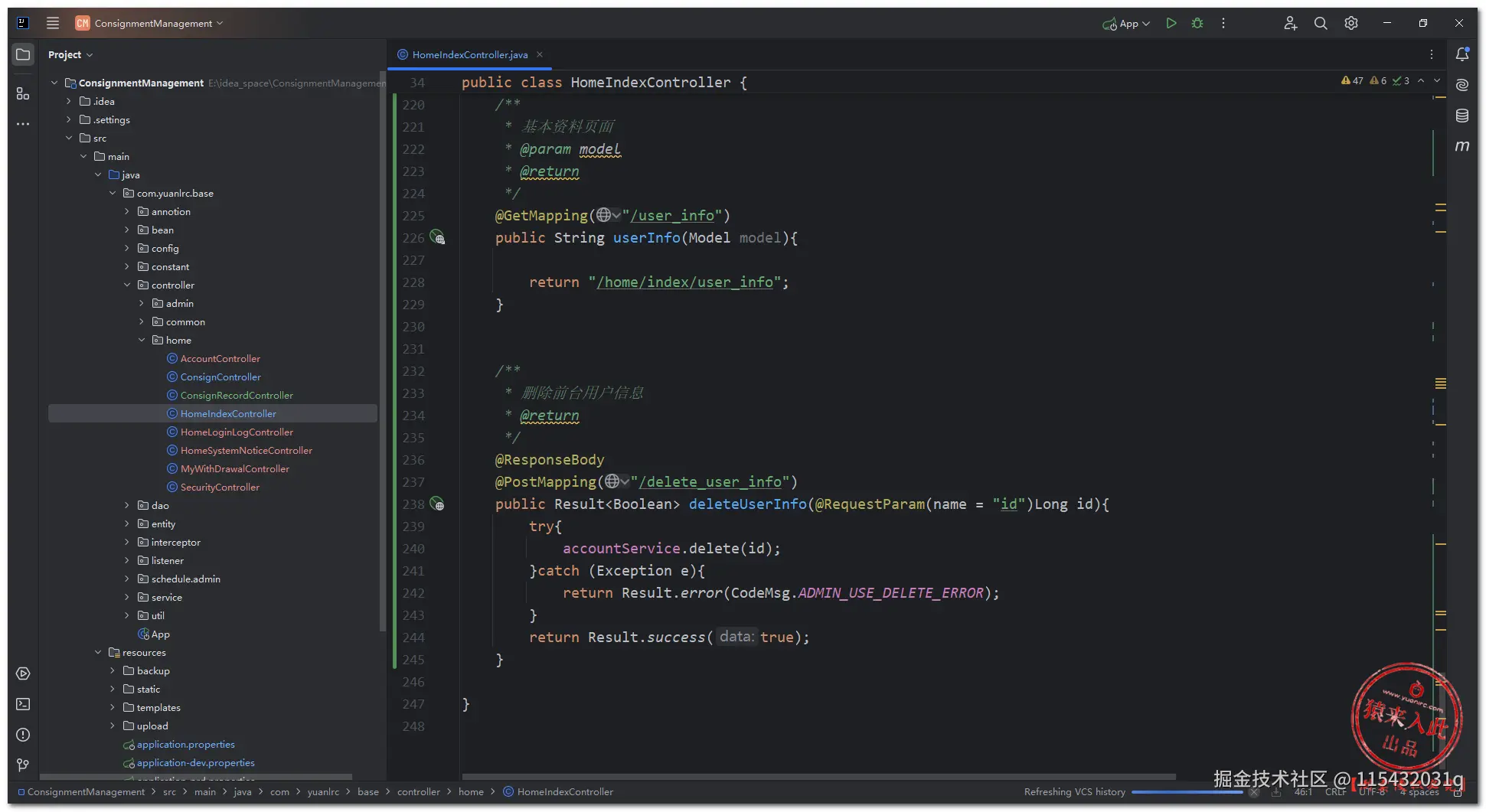
Task: Open the Problems tool window
Action: click(x=23, y=735)
